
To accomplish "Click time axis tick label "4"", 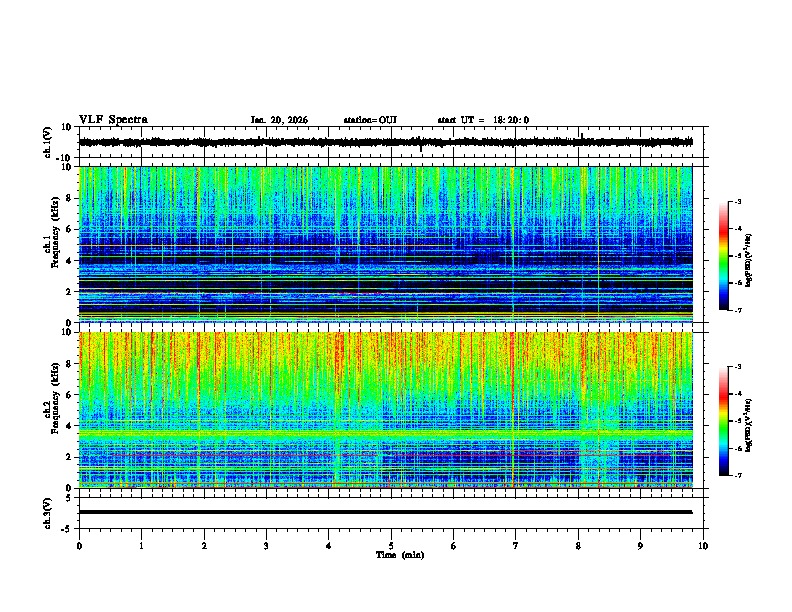I will pos(329,546).
